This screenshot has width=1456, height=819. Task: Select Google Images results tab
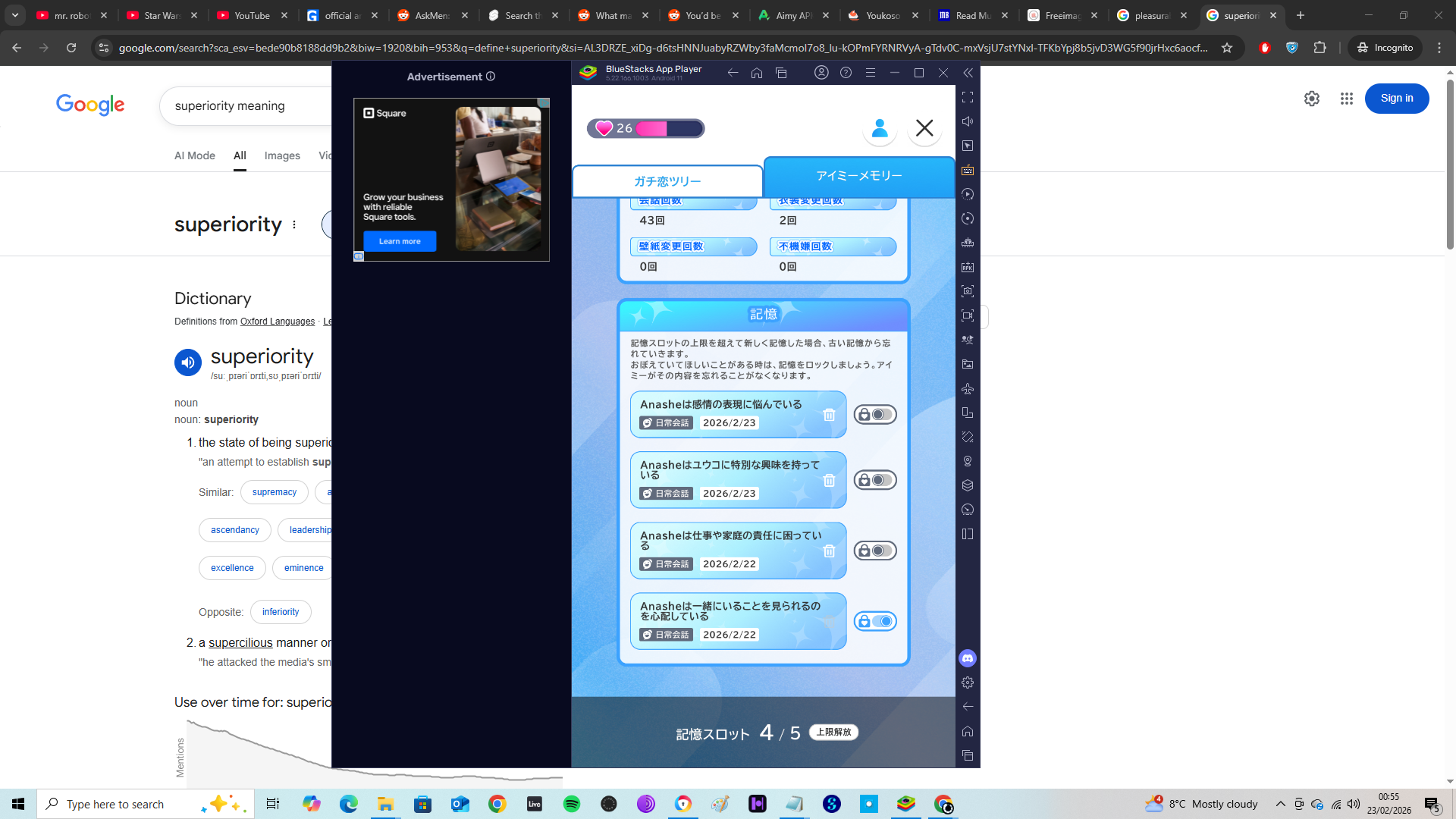click(282, 155)
